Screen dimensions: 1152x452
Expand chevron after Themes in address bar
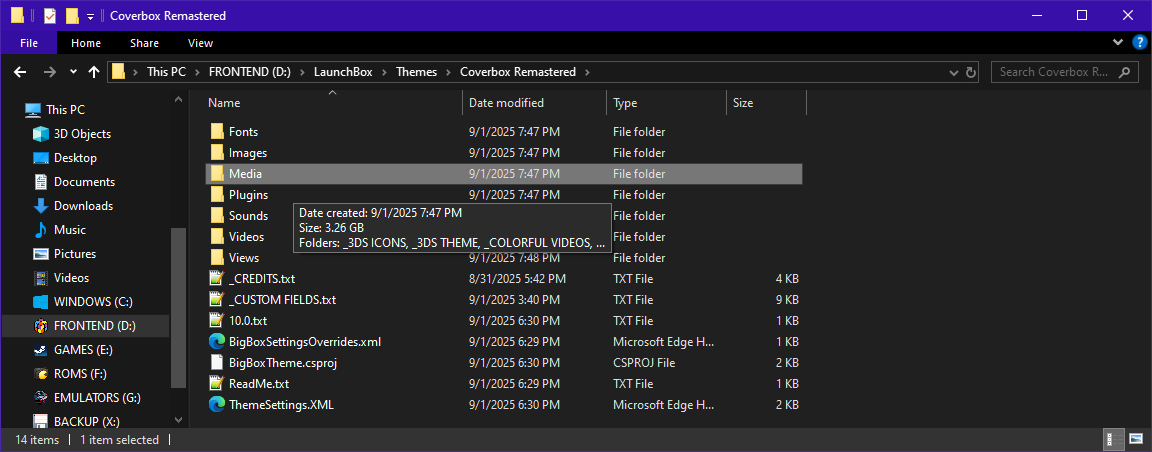click(447, 72)
